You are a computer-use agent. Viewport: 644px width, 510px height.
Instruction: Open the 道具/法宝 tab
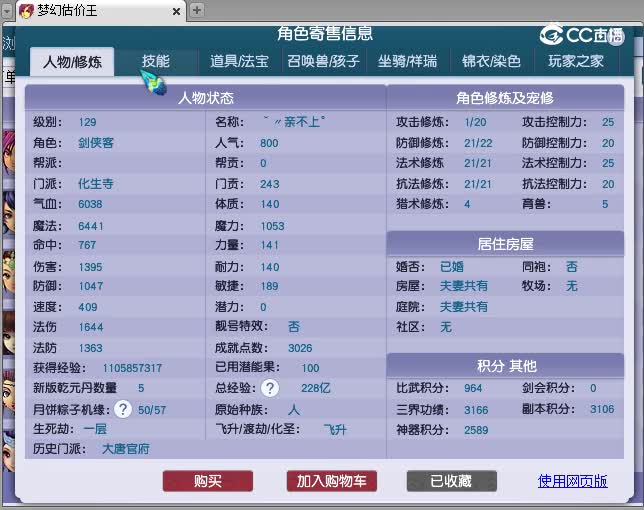(x=239, y=61)
